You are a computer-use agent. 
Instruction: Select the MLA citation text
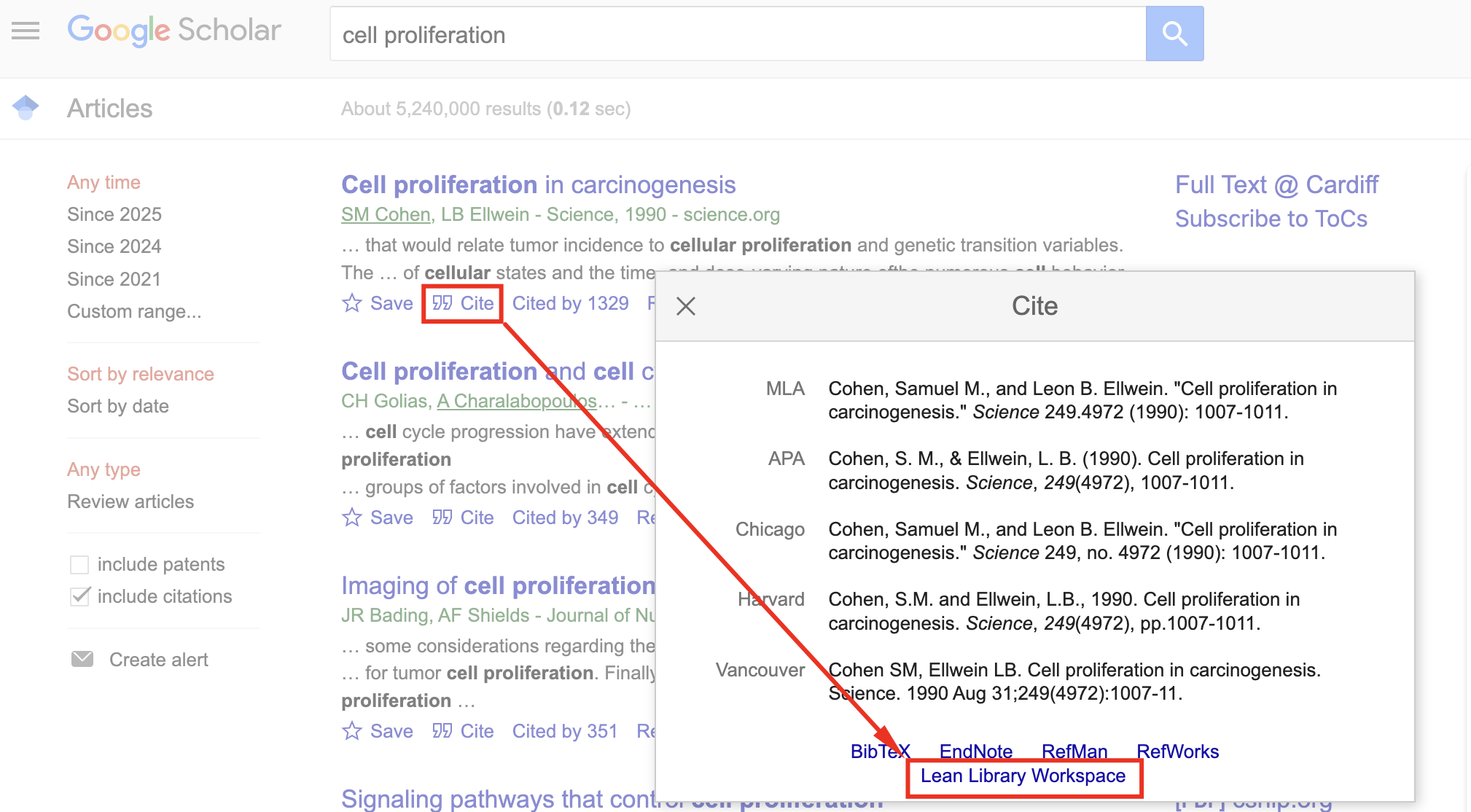click(1083, 400)
